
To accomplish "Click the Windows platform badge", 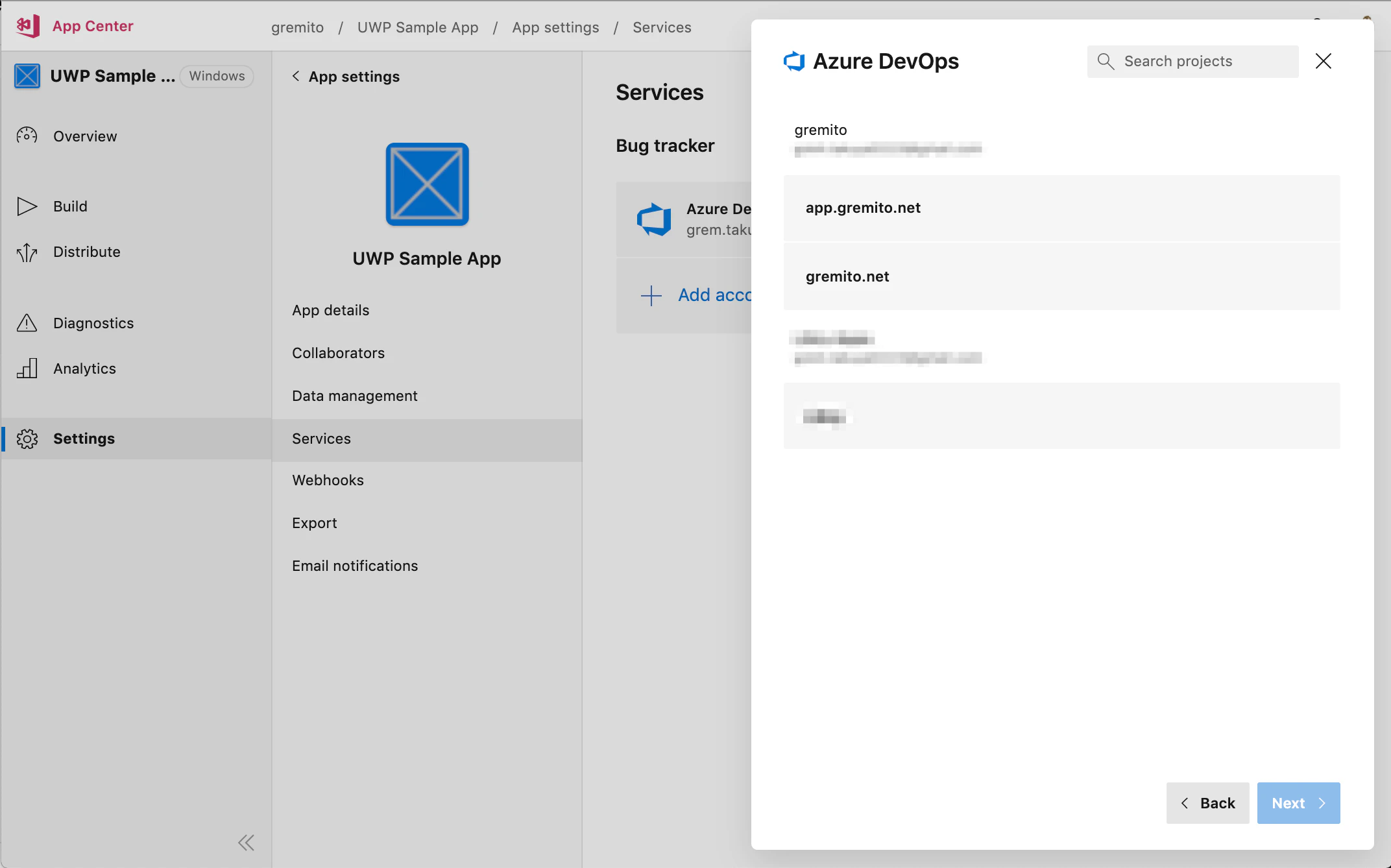I will (217, 76).
